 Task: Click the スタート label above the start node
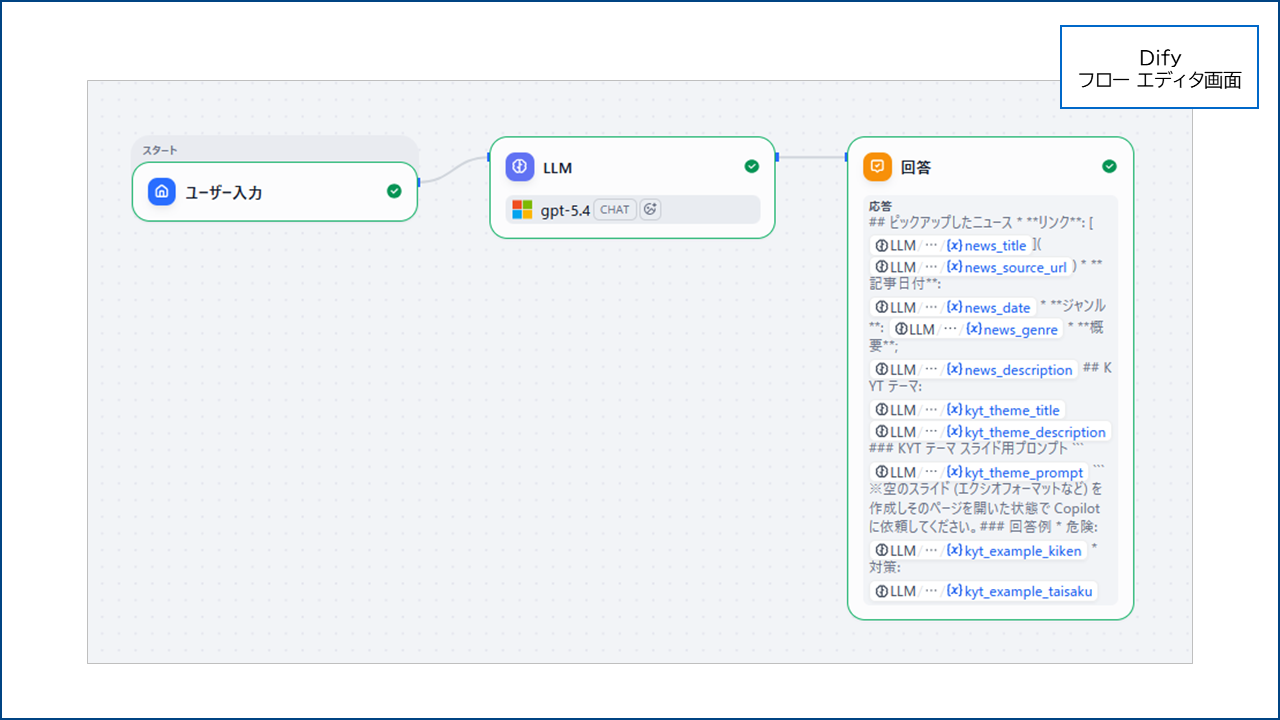click(160, 150)
